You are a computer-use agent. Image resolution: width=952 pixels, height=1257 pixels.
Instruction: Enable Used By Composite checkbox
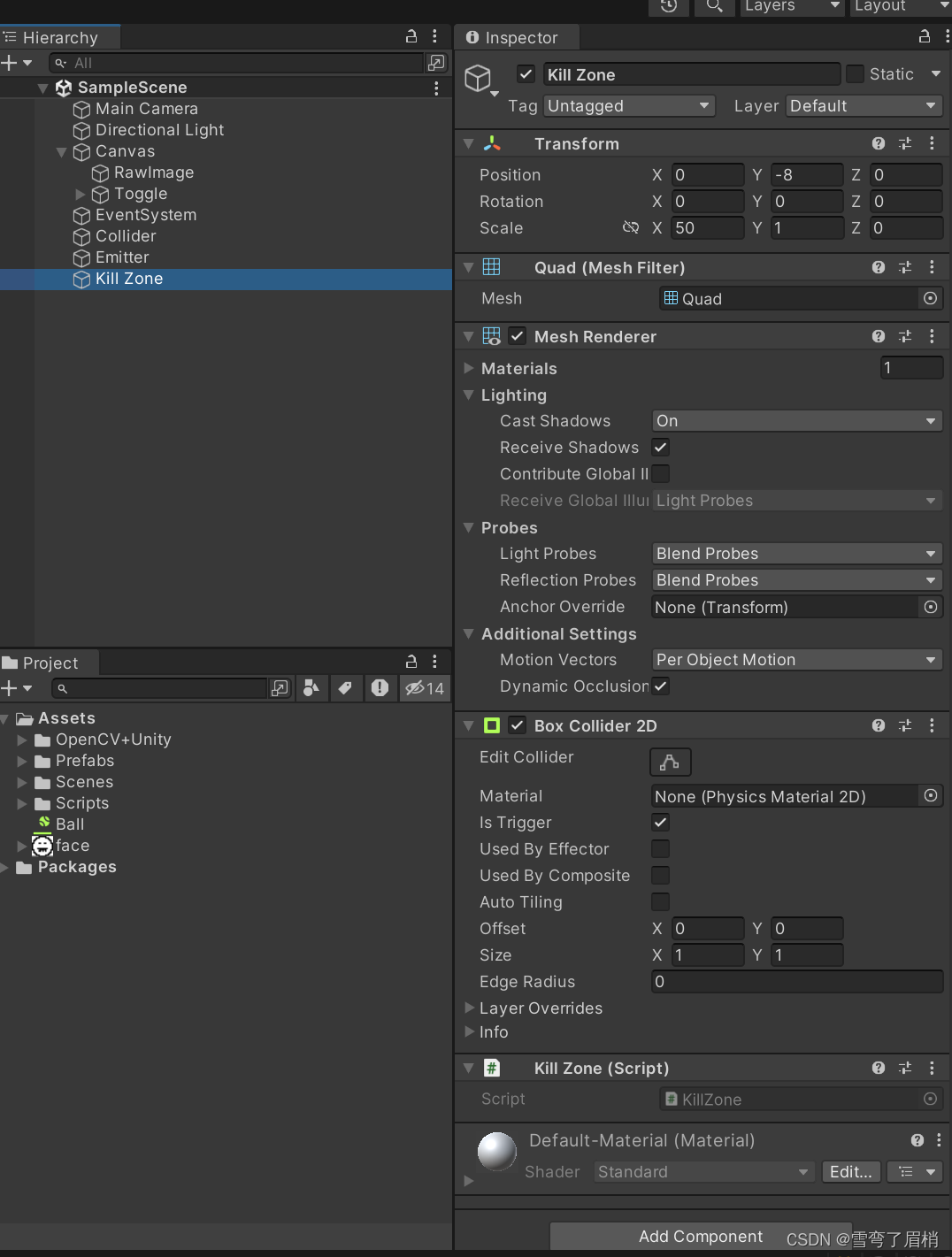click(x=661, y=875)
